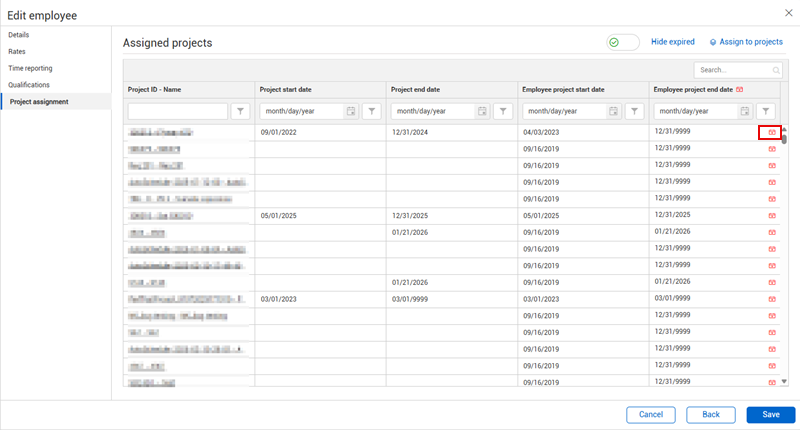Open calendar picker for Project end date filter

coord(482,111)
